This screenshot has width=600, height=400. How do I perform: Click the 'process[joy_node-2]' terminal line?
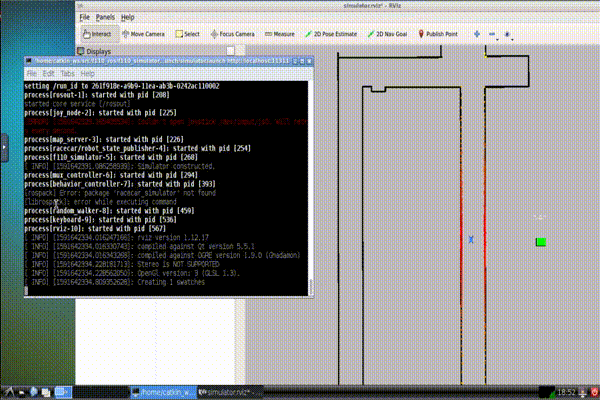click(x=100, y=113)
